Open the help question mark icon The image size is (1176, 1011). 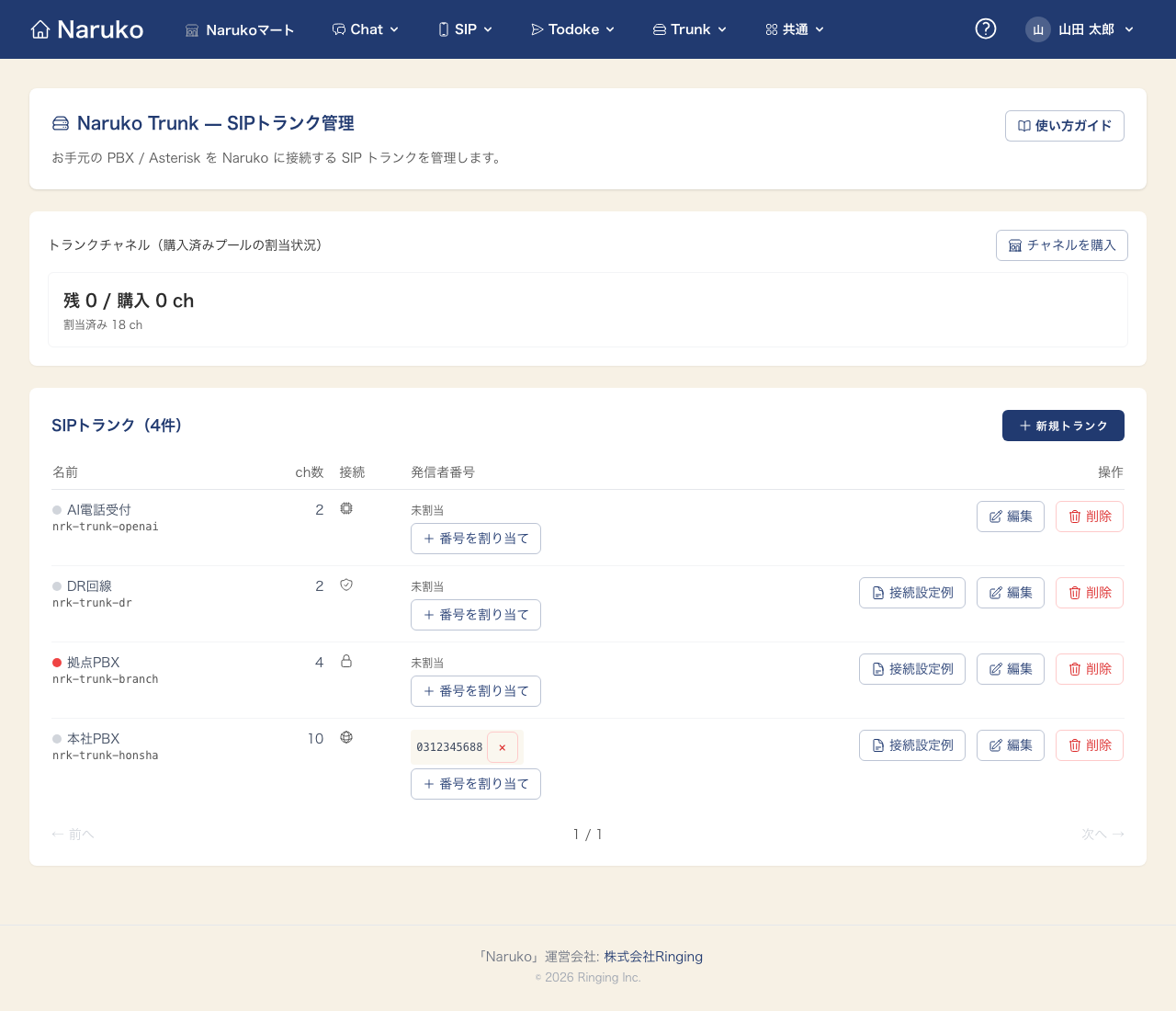point(986,29)
